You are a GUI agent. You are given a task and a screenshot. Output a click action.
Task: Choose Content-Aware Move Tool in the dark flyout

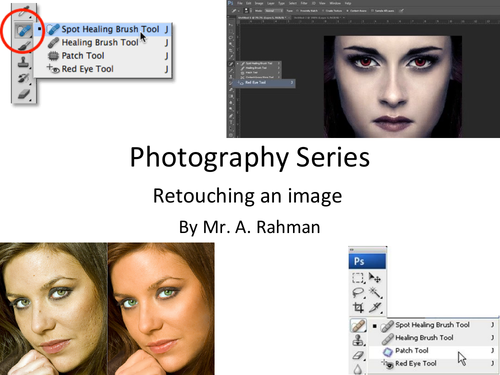[259, 77]
